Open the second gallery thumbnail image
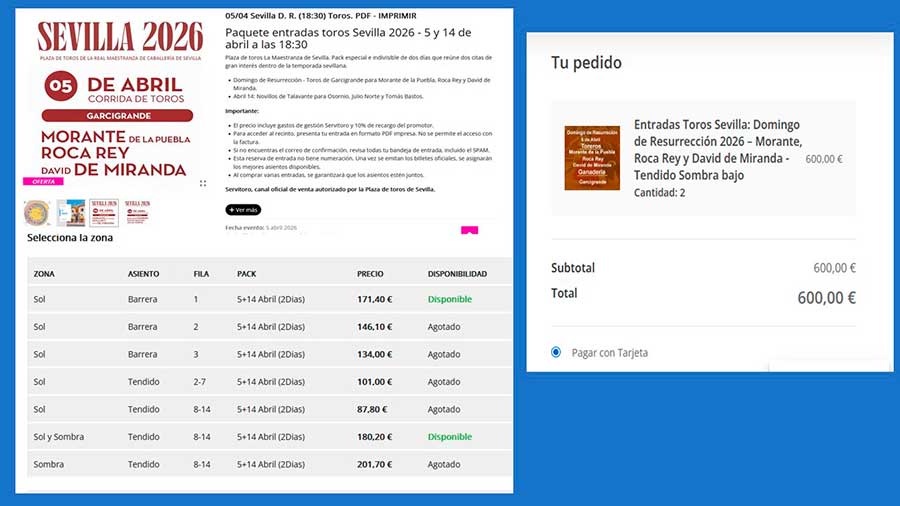The image size is (900, 506). (x=70, y=213)
